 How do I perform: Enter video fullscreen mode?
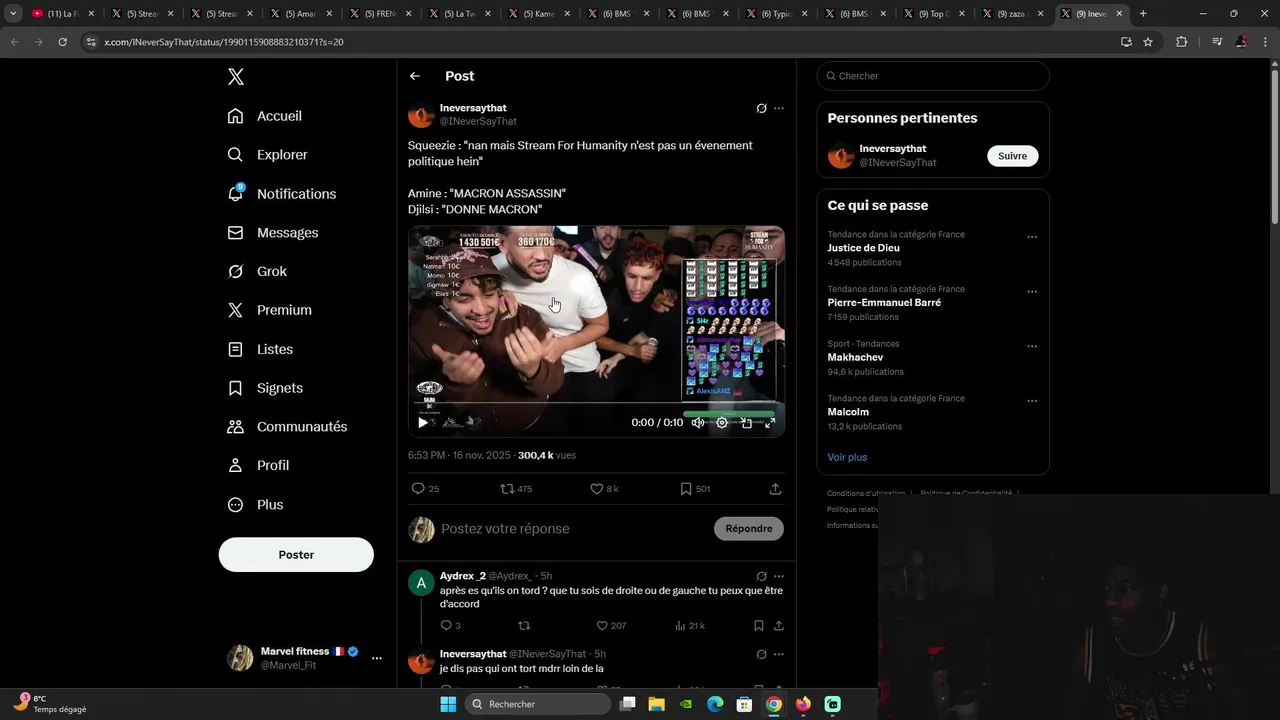point(770,423)
